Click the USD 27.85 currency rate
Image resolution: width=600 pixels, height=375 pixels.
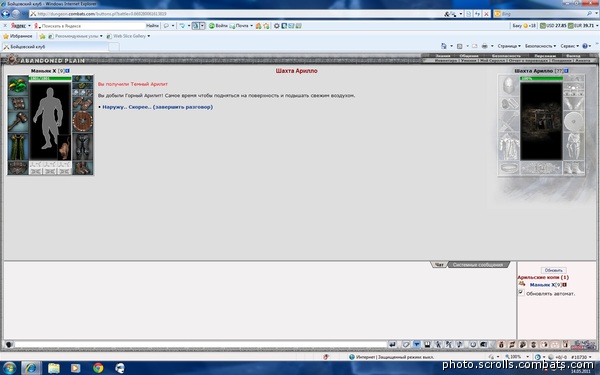[553, 26]
